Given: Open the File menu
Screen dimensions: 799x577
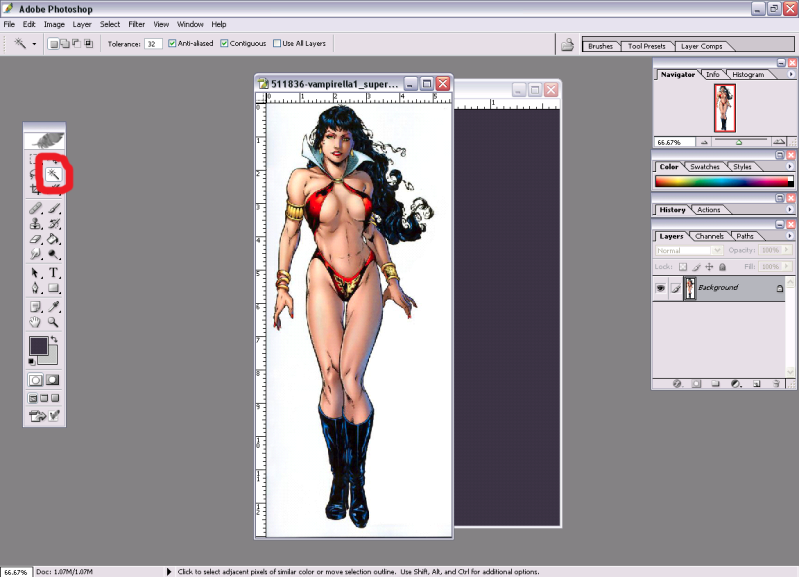Looking at the screenshot, I should tap(9, 24).
